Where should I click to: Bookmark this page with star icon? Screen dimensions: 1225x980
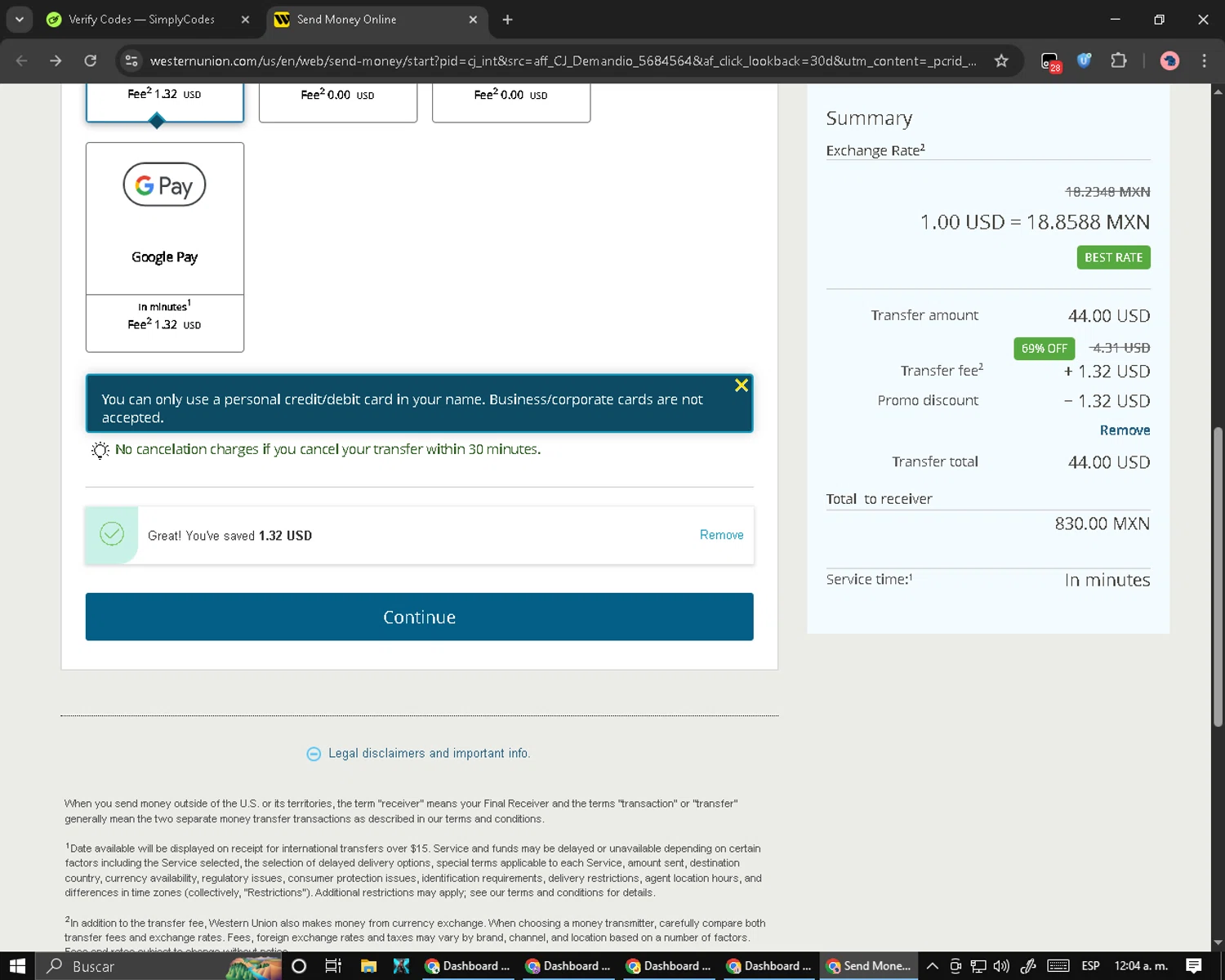[x=1001, y=60]
